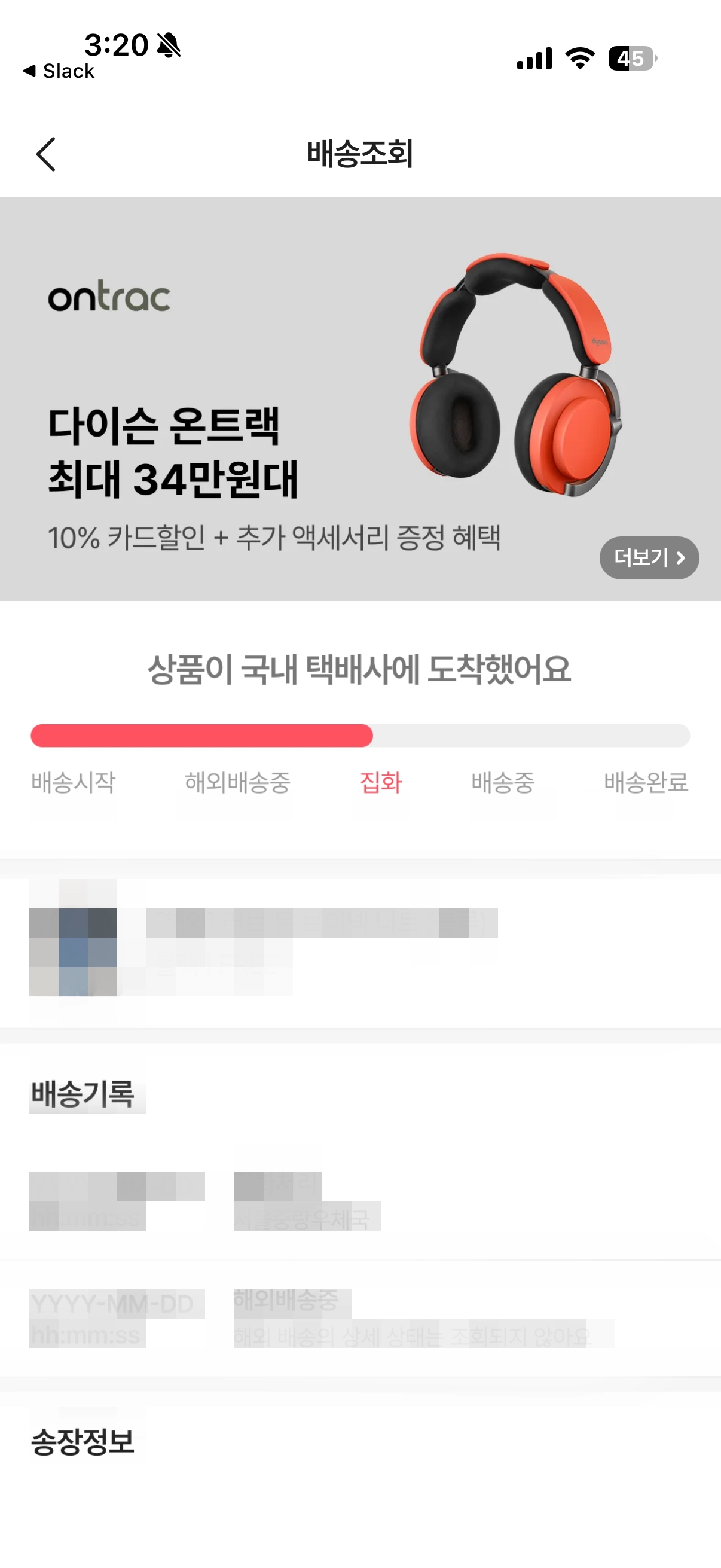This screenshot has width=721, height=1568.
Task: Tap the 송장정보 section heading
Action: click(x=82, y=1441)
